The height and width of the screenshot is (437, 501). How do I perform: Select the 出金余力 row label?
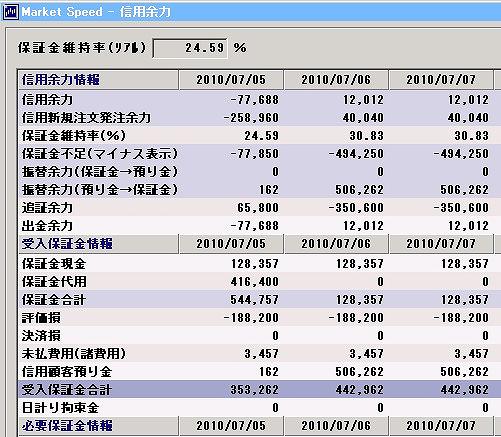coord(47,226)
